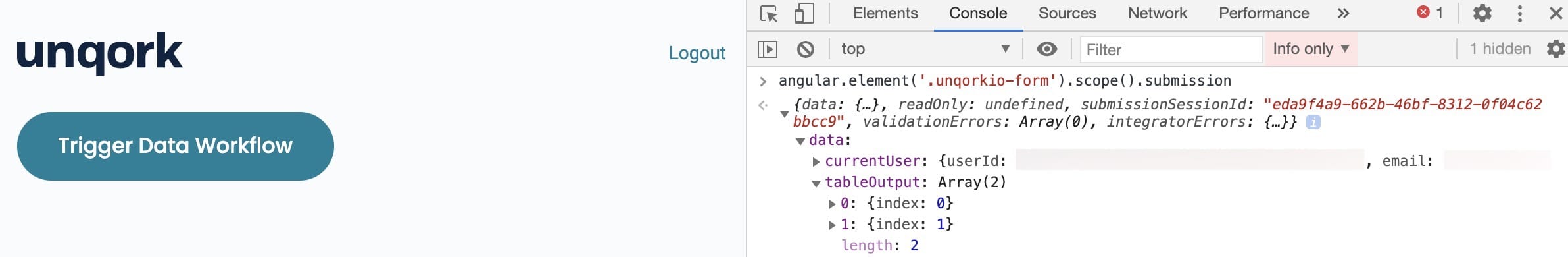Toggle the live expression eye icon
Screen dimensions: 1568x257
click(1047, 49)
